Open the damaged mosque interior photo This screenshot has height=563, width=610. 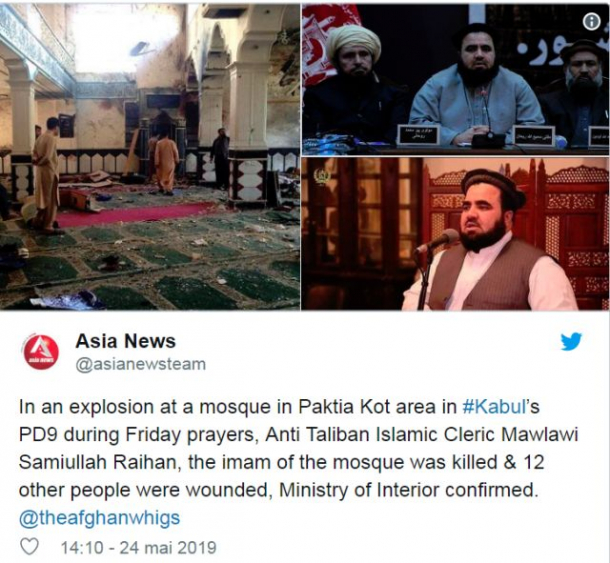(x=150, y=156)
